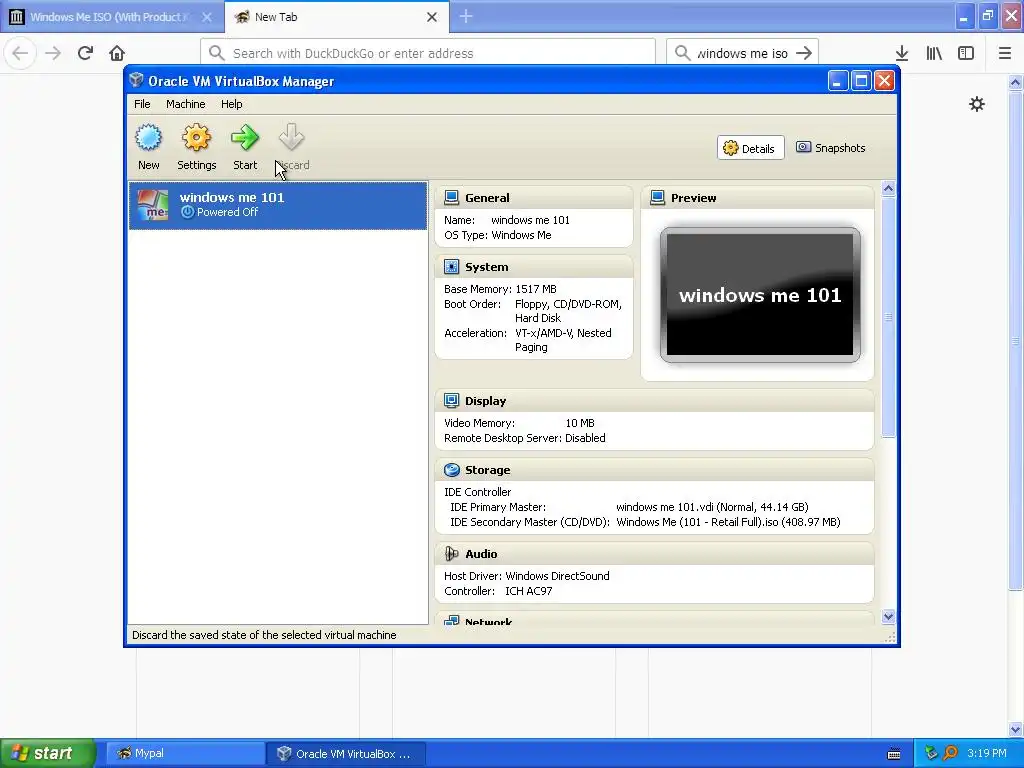Select the New Tab browser tab

337,17
